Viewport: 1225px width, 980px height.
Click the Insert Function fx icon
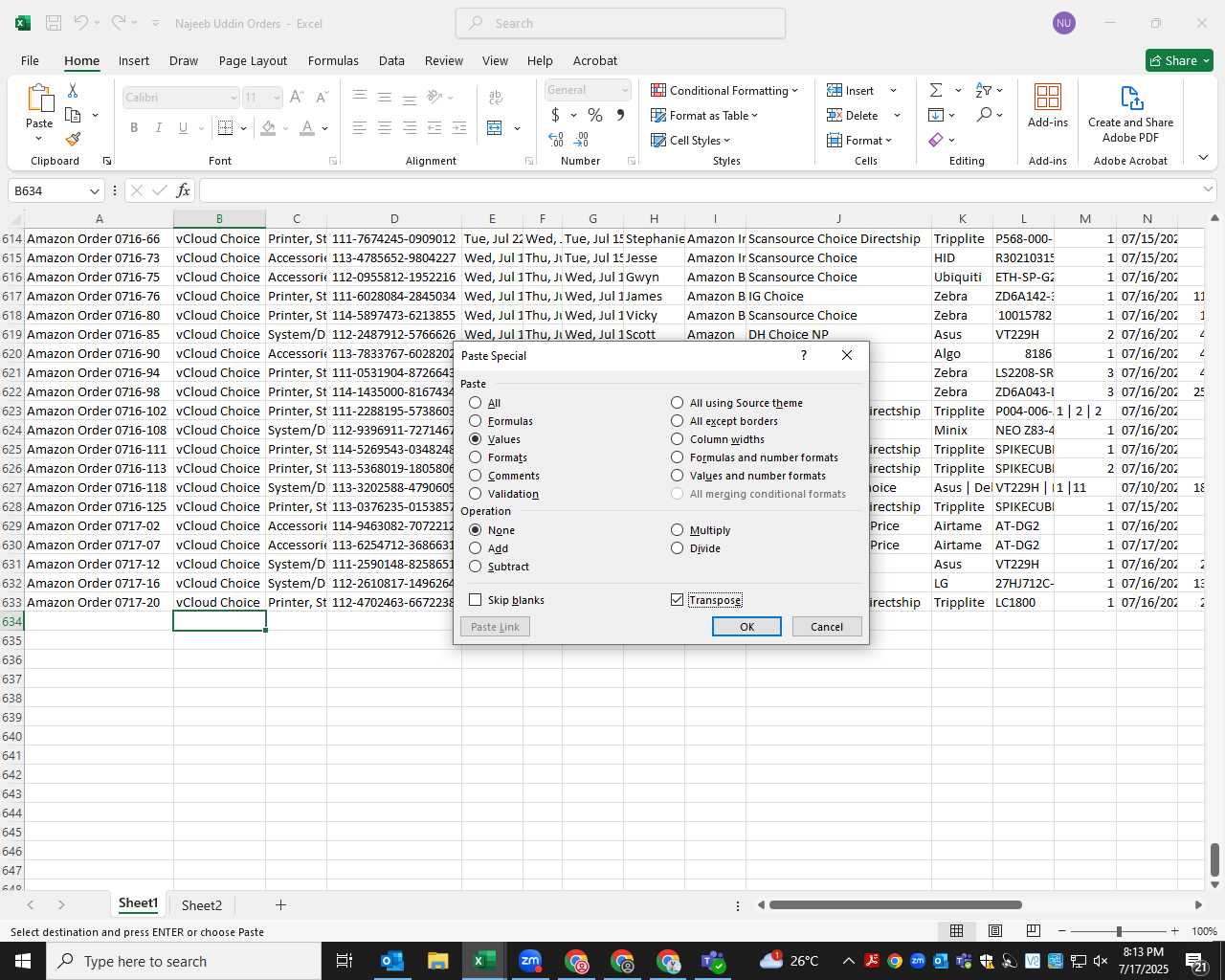pos(184,190)
